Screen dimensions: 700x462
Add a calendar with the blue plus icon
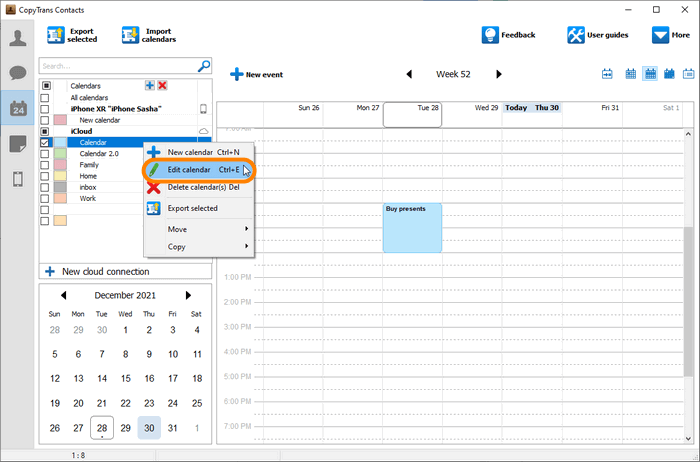pyautogui.click(x=150, y=85)
